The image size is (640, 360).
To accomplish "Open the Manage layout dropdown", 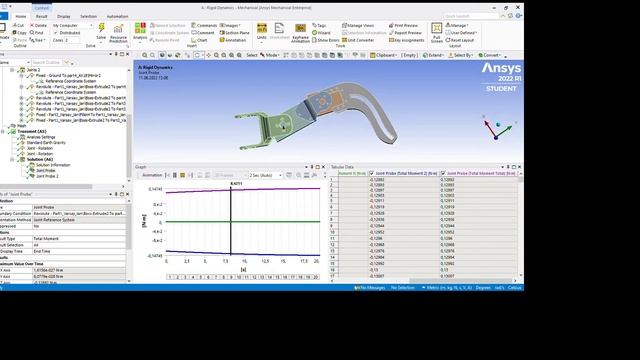I will (457, 25).
